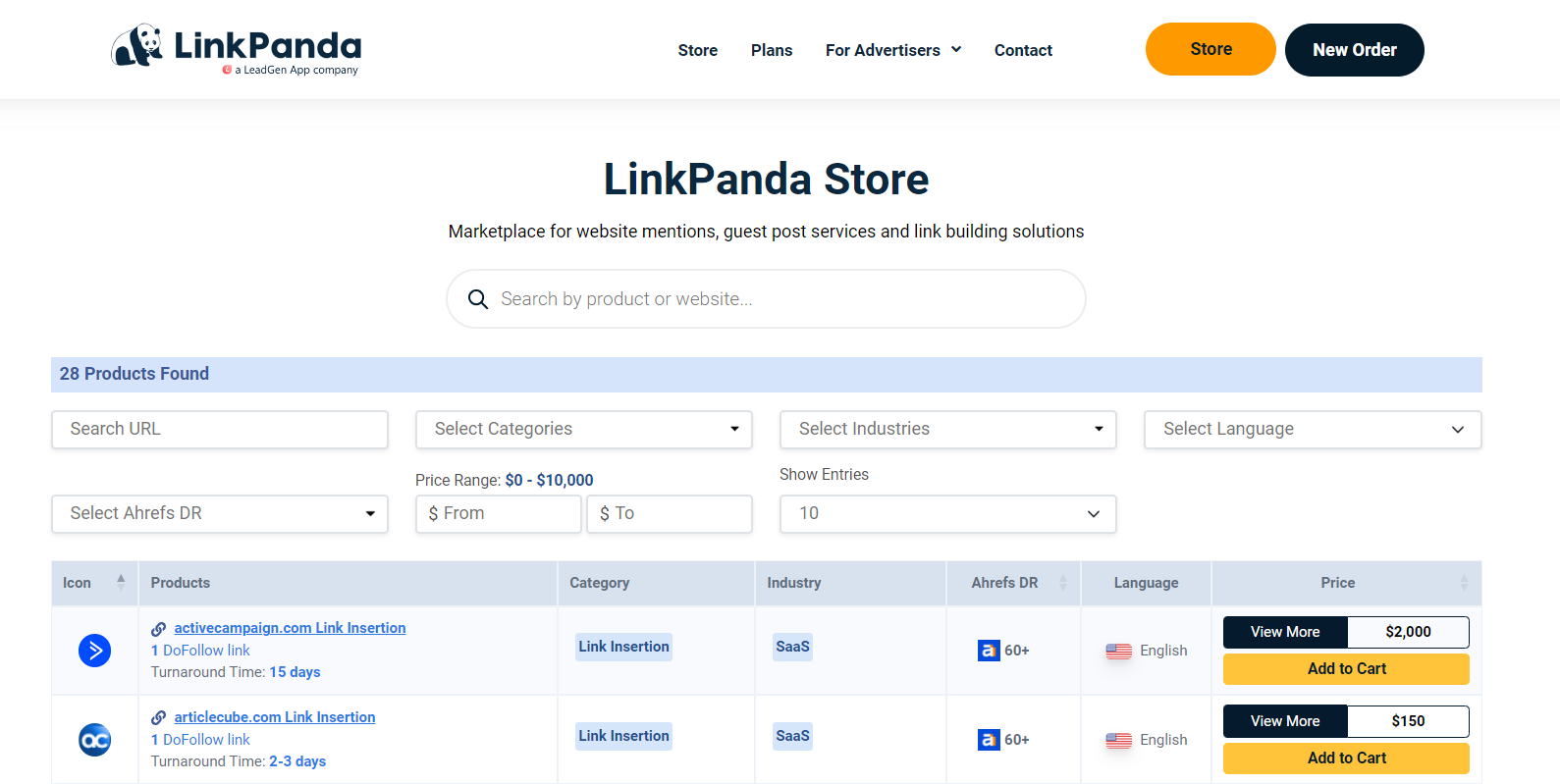
Task: Click the $ From price field
Action: coord(499,514)
